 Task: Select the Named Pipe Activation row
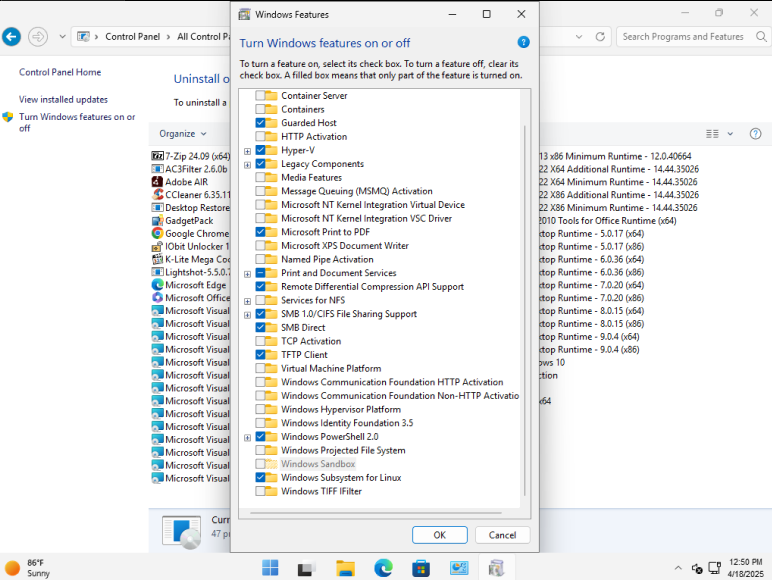point(327,259)
